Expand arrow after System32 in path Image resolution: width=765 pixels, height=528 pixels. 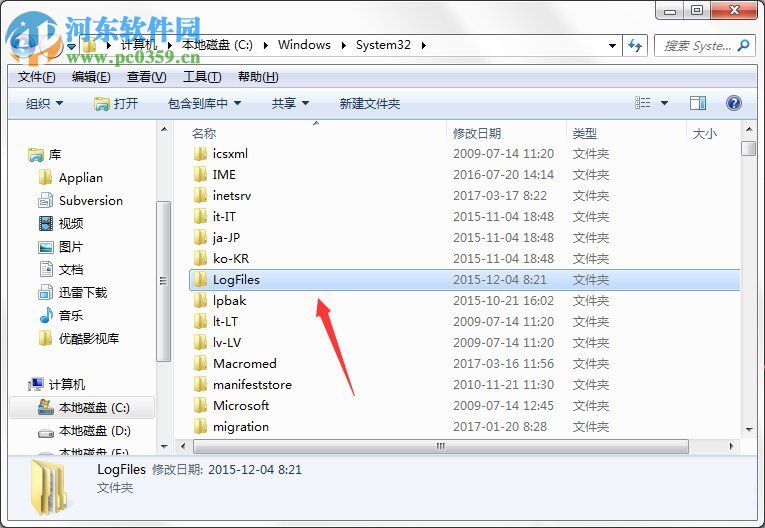pyautogui.click(x=423, y=45)
